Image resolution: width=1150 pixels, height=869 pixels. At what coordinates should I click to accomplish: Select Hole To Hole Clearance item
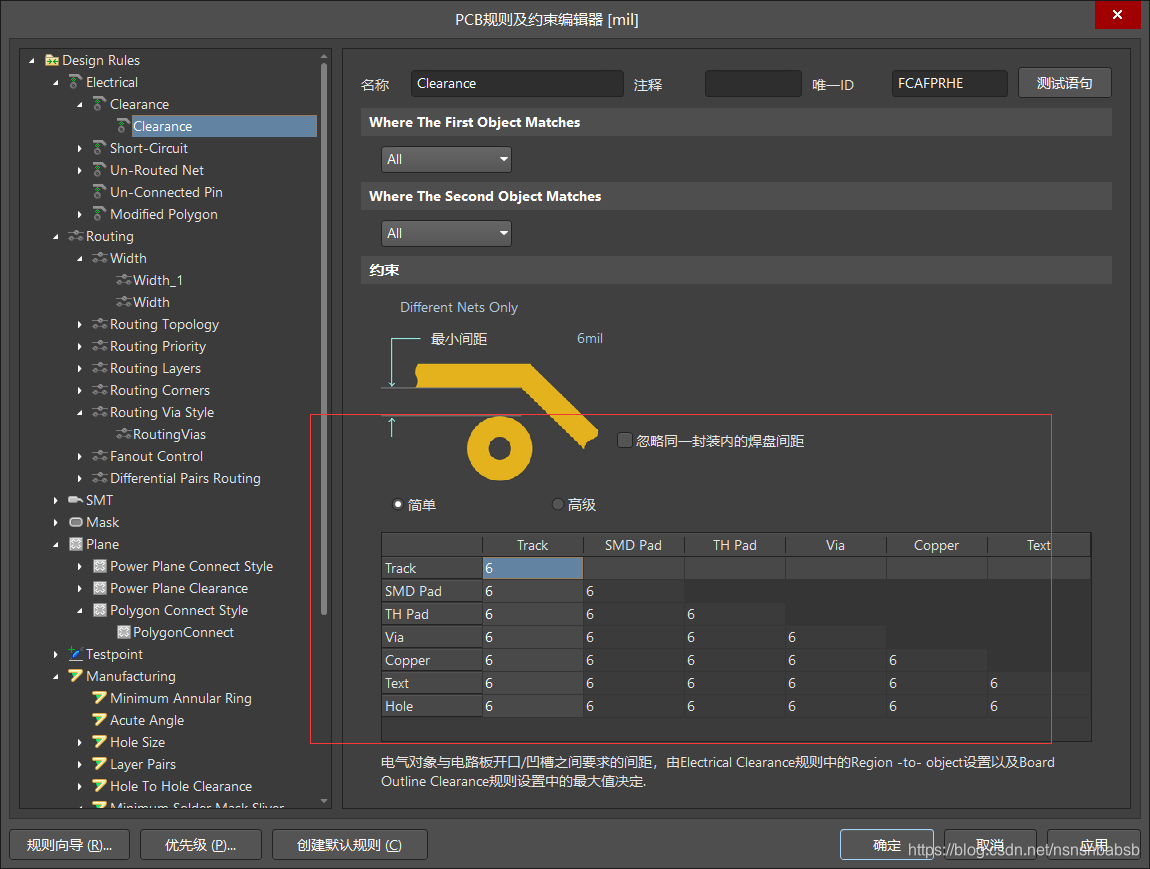coord(181,786)
